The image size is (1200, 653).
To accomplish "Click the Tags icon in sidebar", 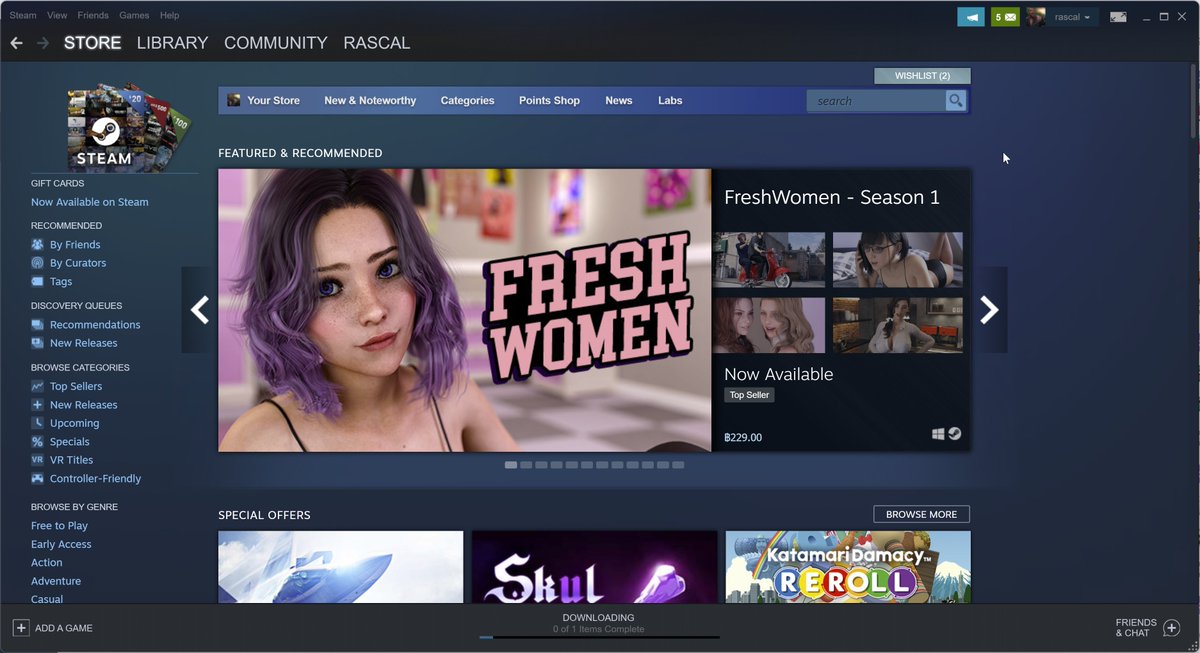I will click(x=37, y=282).
